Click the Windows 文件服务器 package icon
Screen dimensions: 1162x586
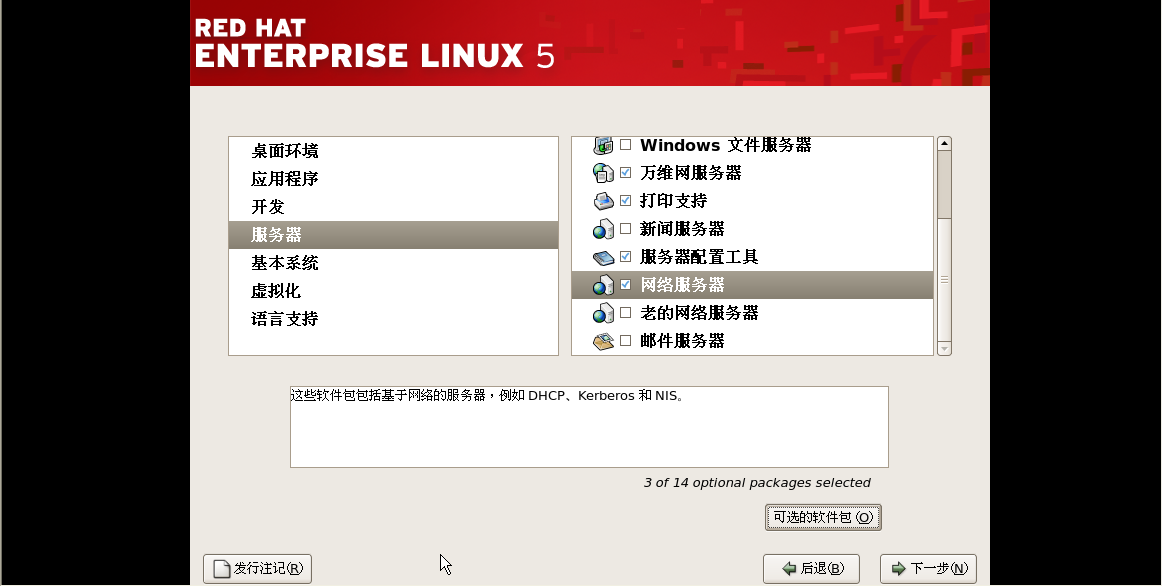pyautogui.click(x=603, y=146)
